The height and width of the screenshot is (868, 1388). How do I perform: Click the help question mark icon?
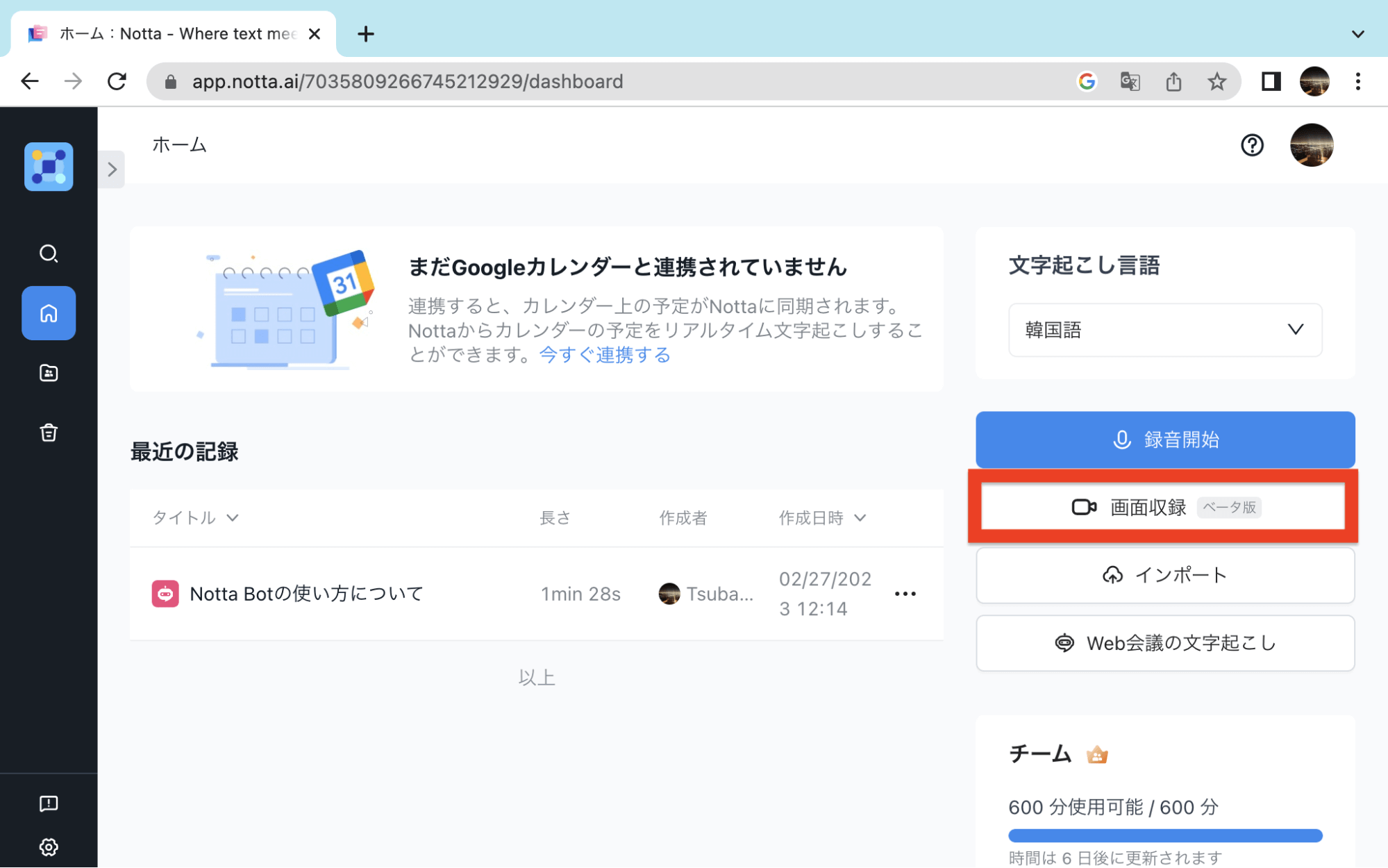(1252, 145)
